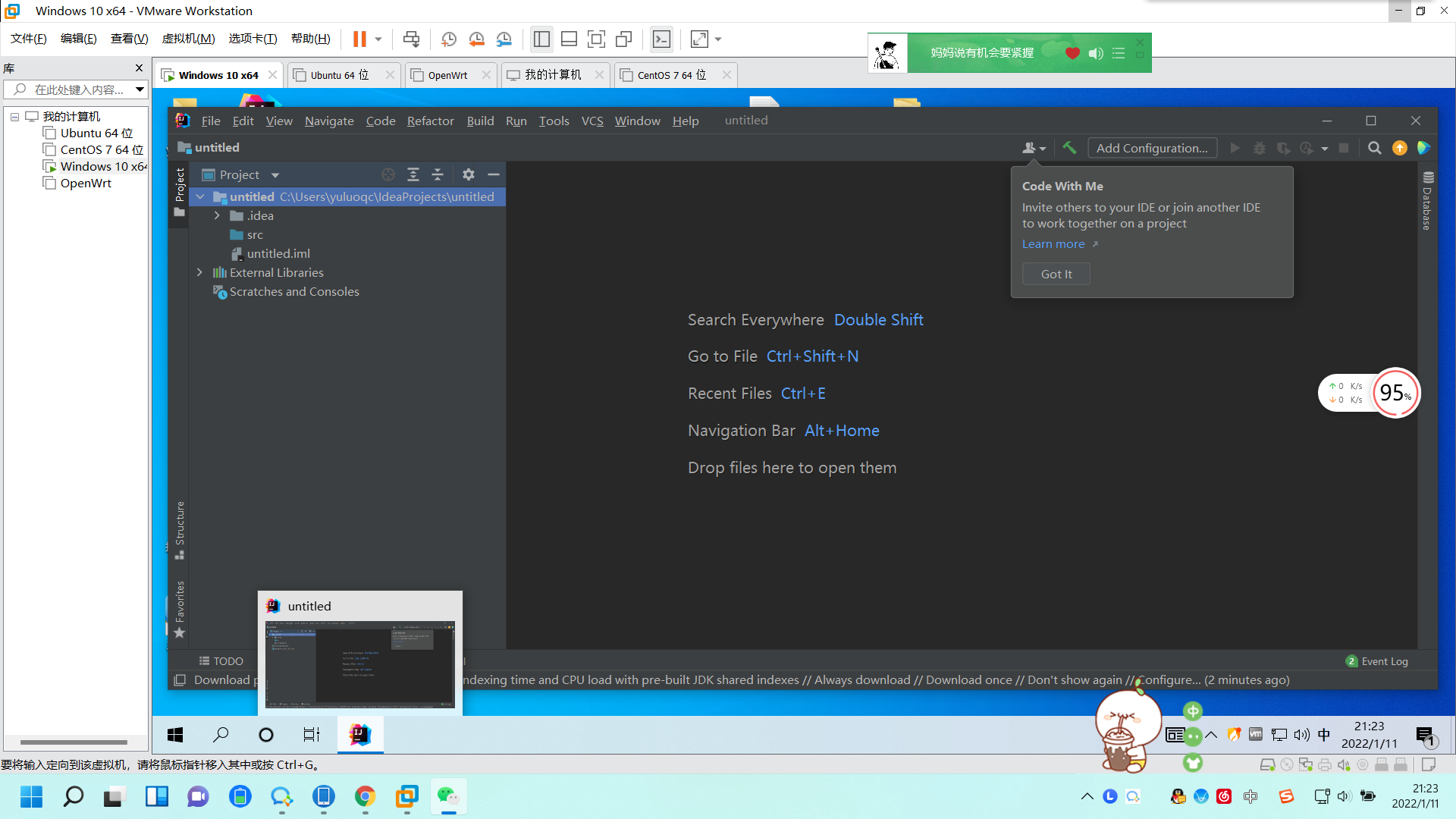This screenshot has width=1456, height=819.
Task: Click IntelliJ icon on guest taskbar
Action: click(x=360, y=734)
